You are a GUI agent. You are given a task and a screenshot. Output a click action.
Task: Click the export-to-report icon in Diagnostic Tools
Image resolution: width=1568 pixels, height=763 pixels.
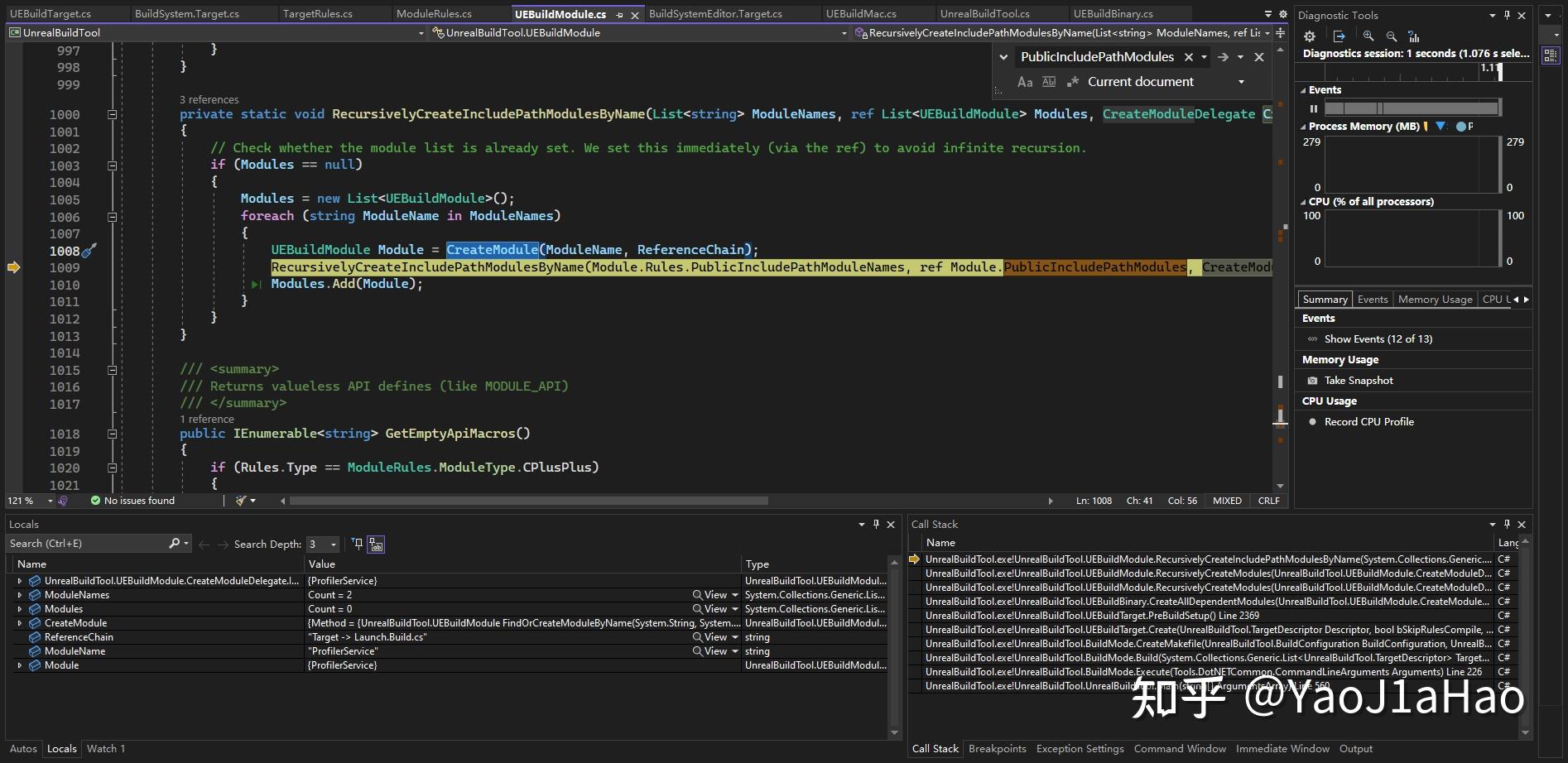(1340, 36)
